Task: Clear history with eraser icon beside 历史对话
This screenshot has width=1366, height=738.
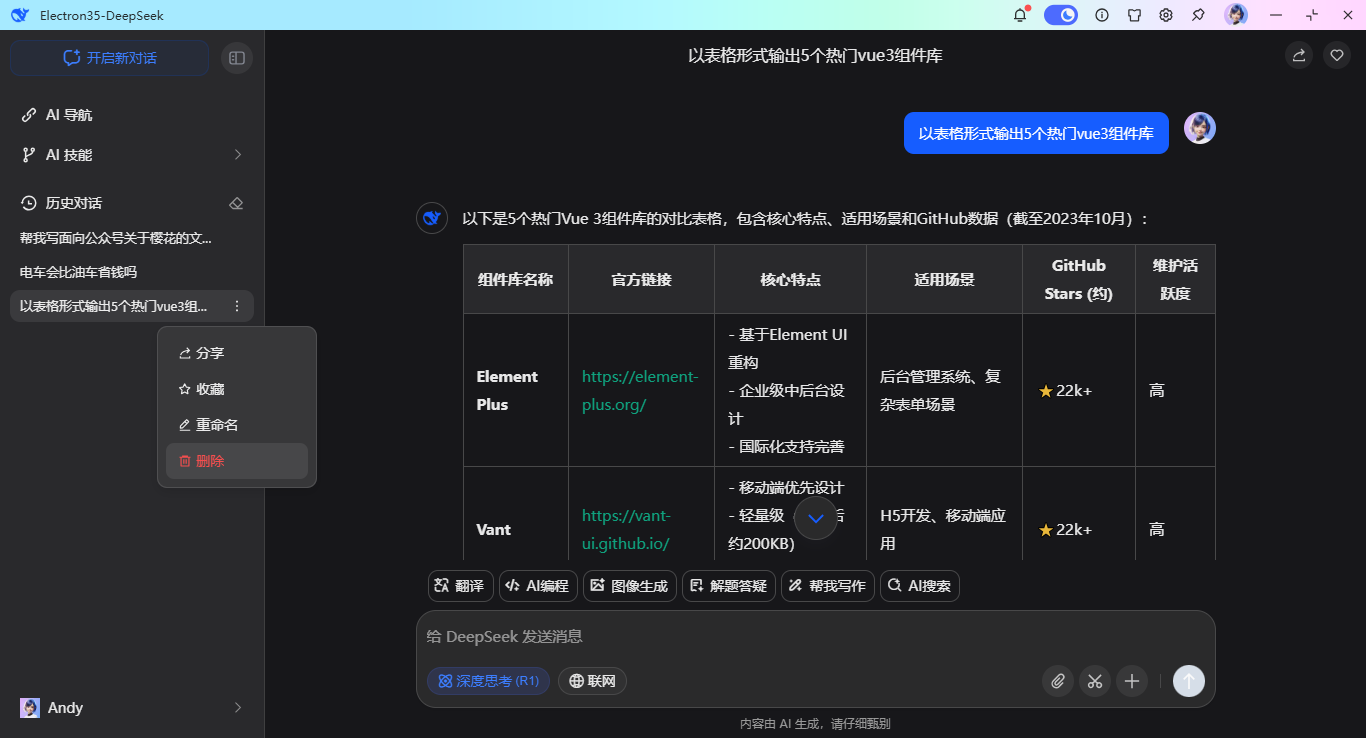Action: (x=236, y=203)
